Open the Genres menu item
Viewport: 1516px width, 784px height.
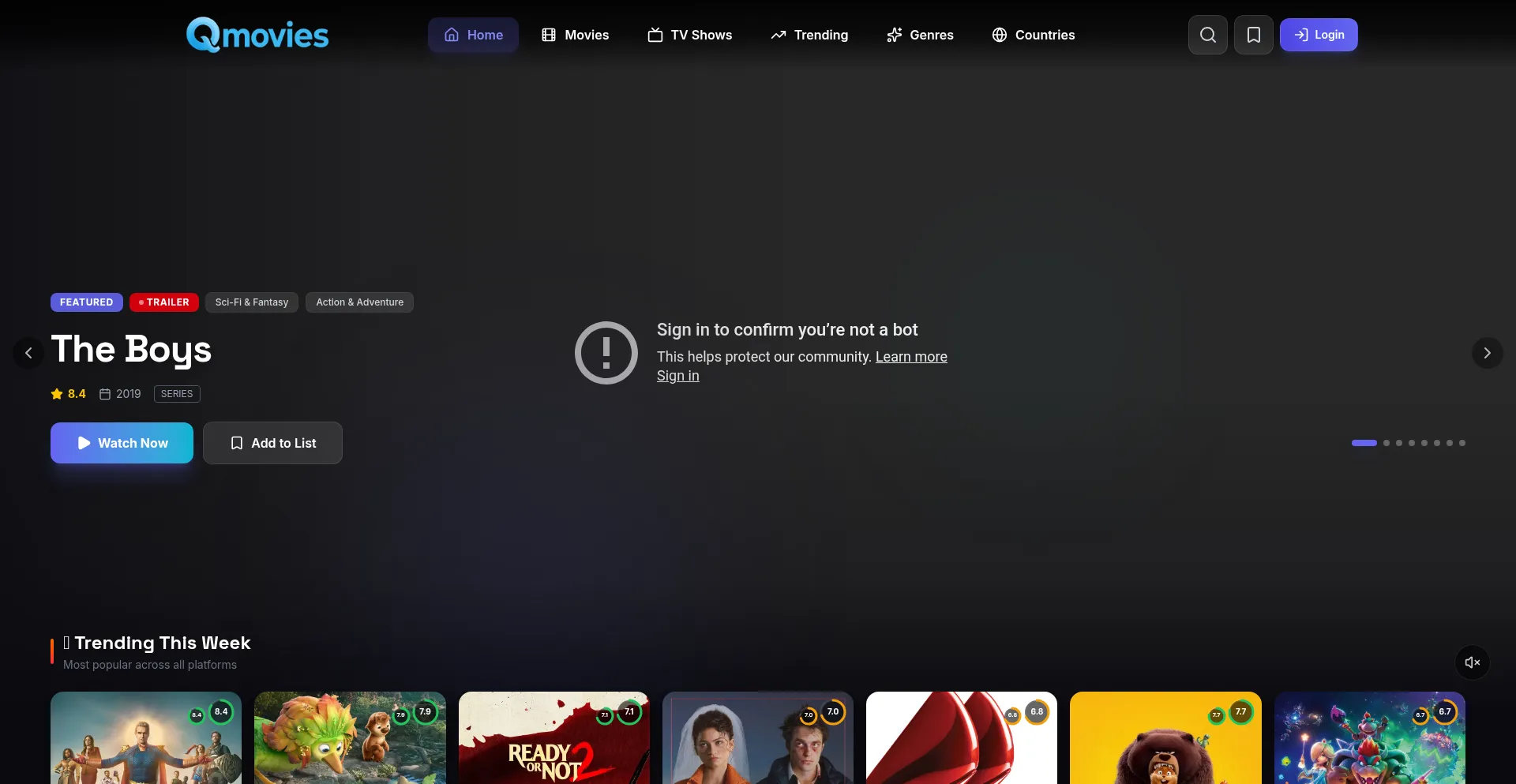click(x=920, y=35)
